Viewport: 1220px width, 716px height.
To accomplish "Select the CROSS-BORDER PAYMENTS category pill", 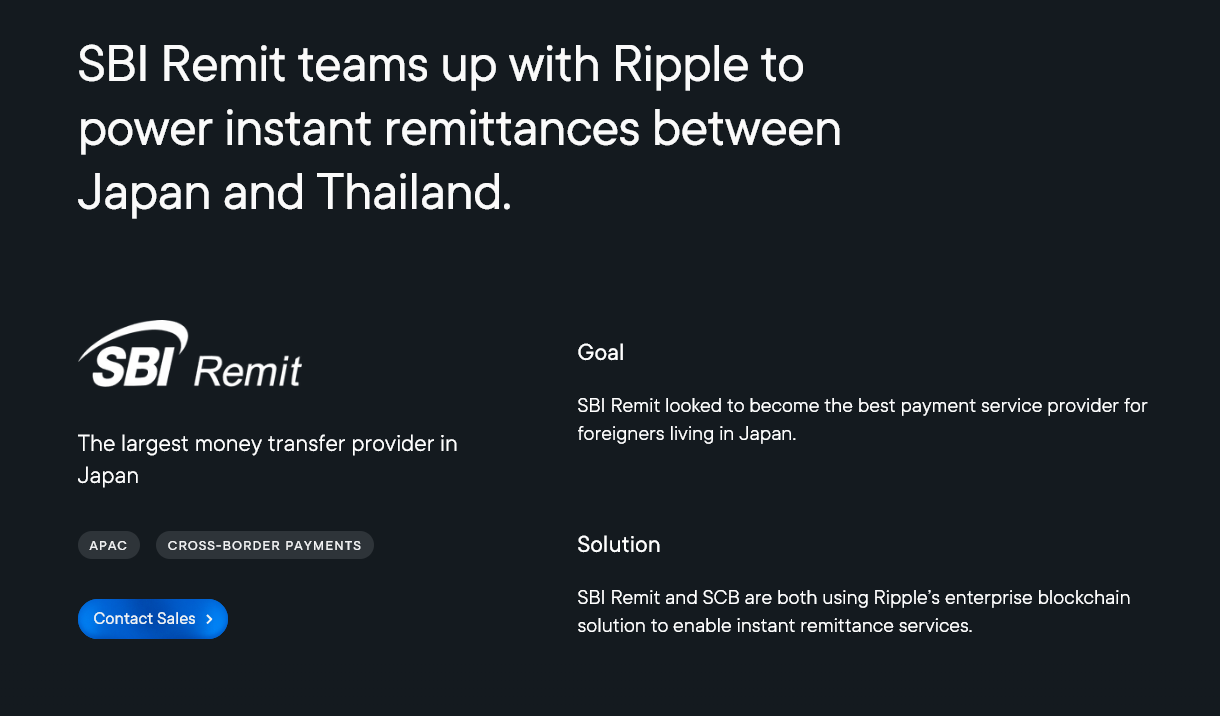I will click(x=264, y=545).
